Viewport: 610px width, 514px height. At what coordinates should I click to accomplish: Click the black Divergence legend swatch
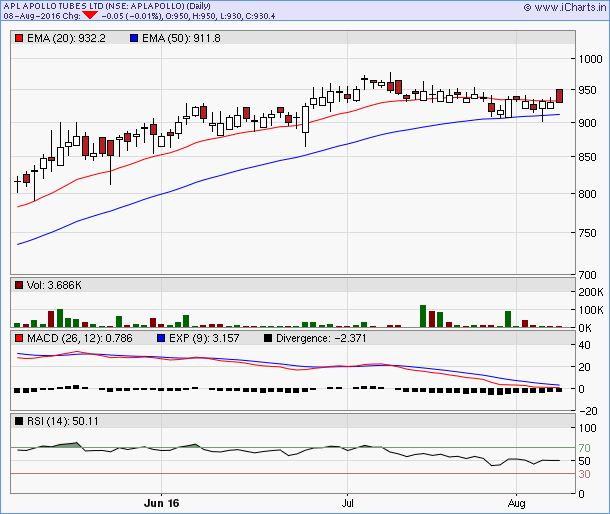tap(268, 338)
